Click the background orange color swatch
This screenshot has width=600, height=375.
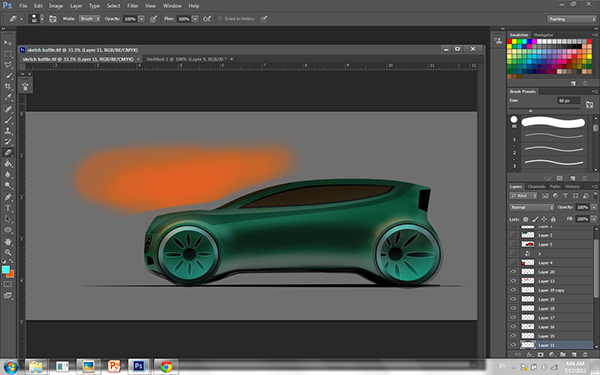[11, 274]
